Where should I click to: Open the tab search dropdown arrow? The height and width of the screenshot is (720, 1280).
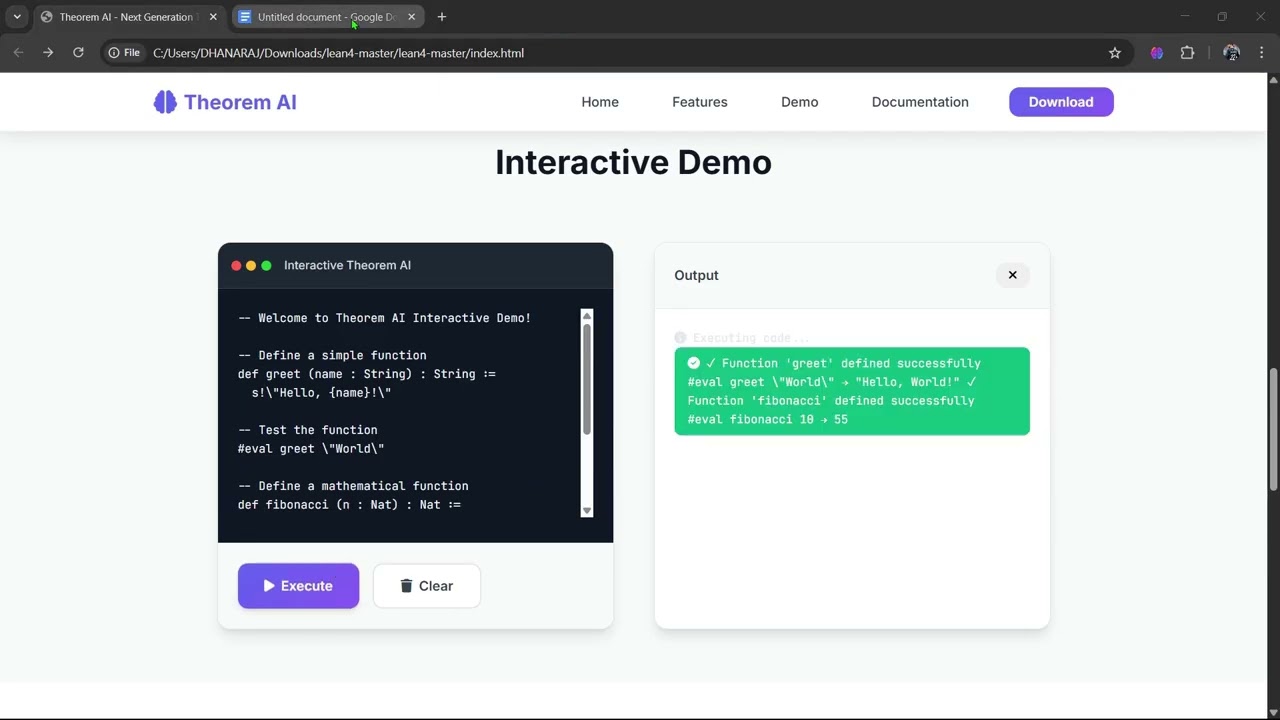pos(17,17)
